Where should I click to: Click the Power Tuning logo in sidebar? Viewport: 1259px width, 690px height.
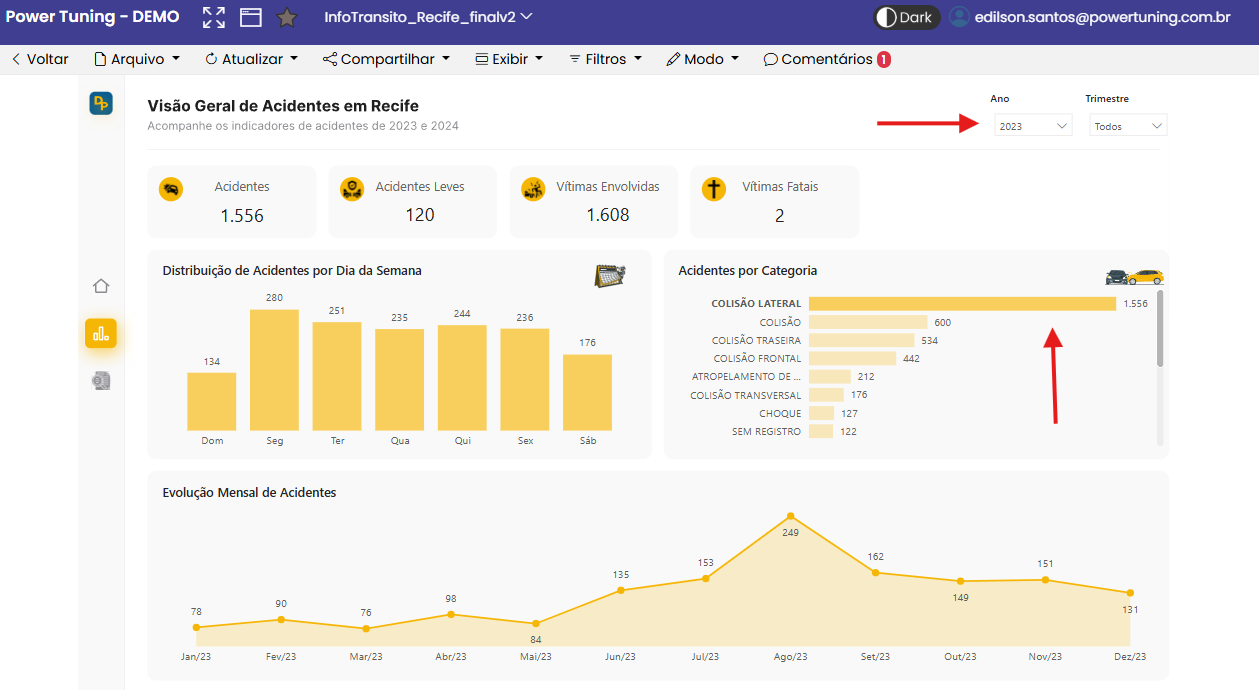point(101,103)
